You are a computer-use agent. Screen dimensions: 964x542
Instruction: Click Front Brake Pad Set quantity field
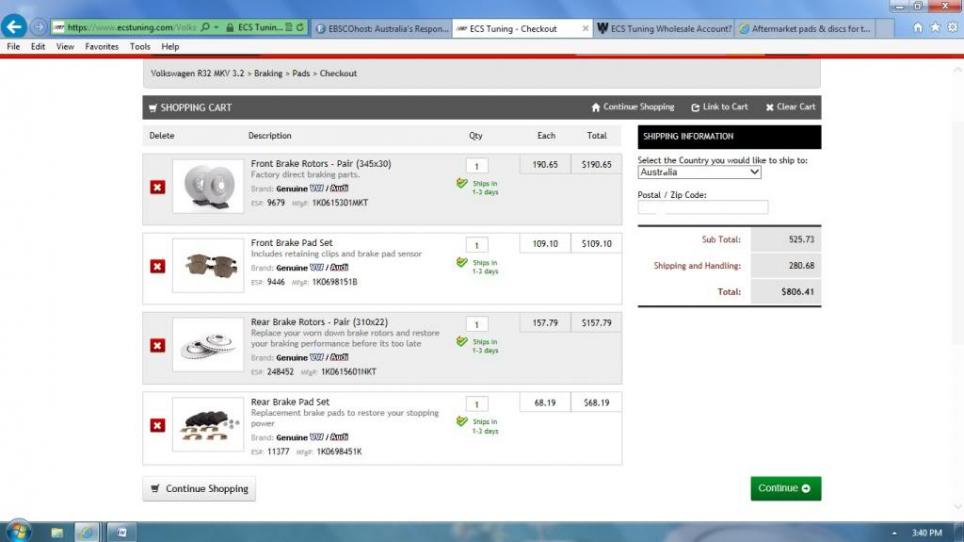click(476, 245)
